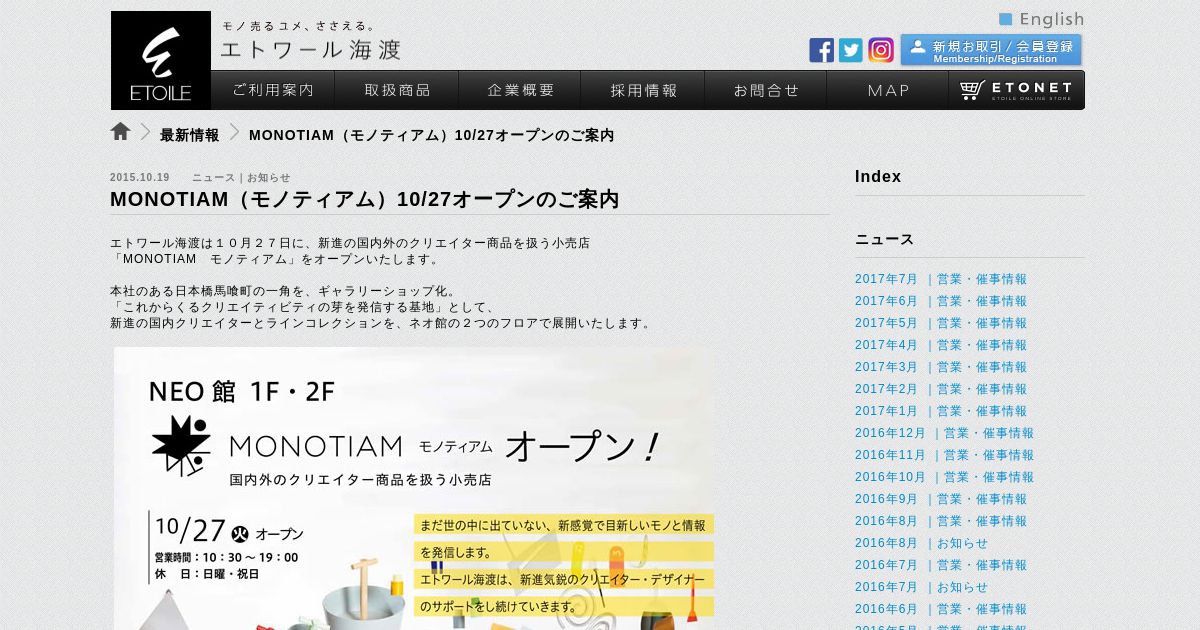Click the MONOTIAM opening announcement image
Image resolution: width=1200 pixels, height=630 pixels.
coord(414,488)
